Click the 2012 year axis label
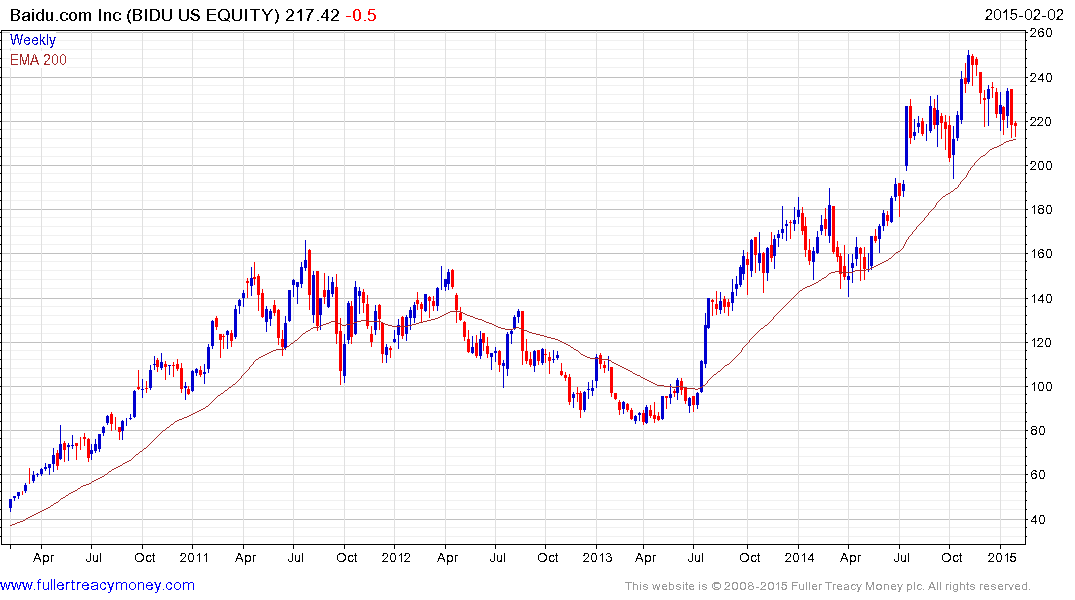This screenshot has height=600, width=1075. [396, 557]
